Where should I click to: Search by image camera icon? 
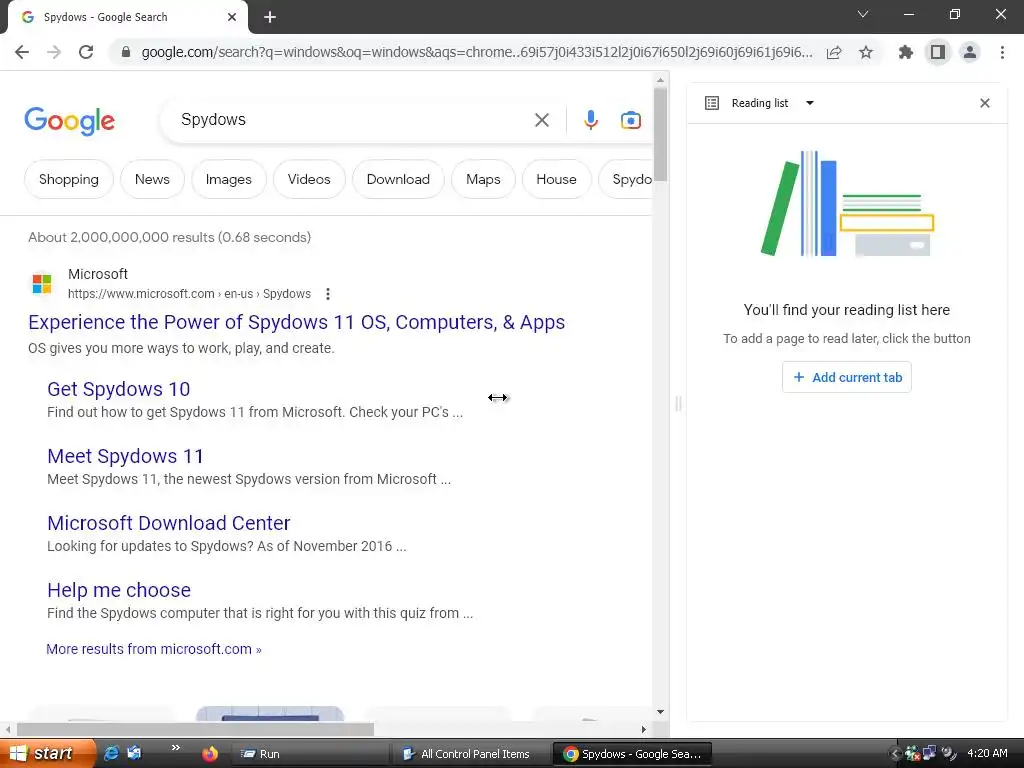pyautogui.click(x=631, y=120)
